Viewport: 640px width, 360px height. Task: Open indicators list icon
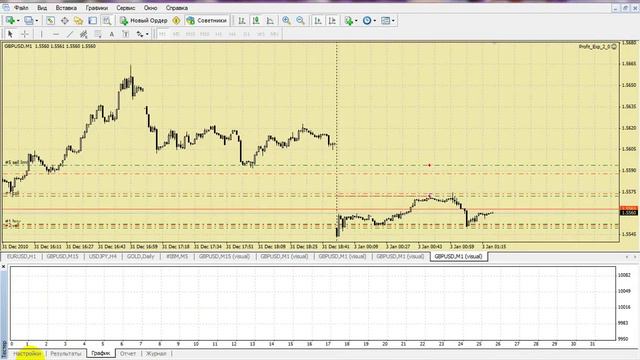coord(349,20)
